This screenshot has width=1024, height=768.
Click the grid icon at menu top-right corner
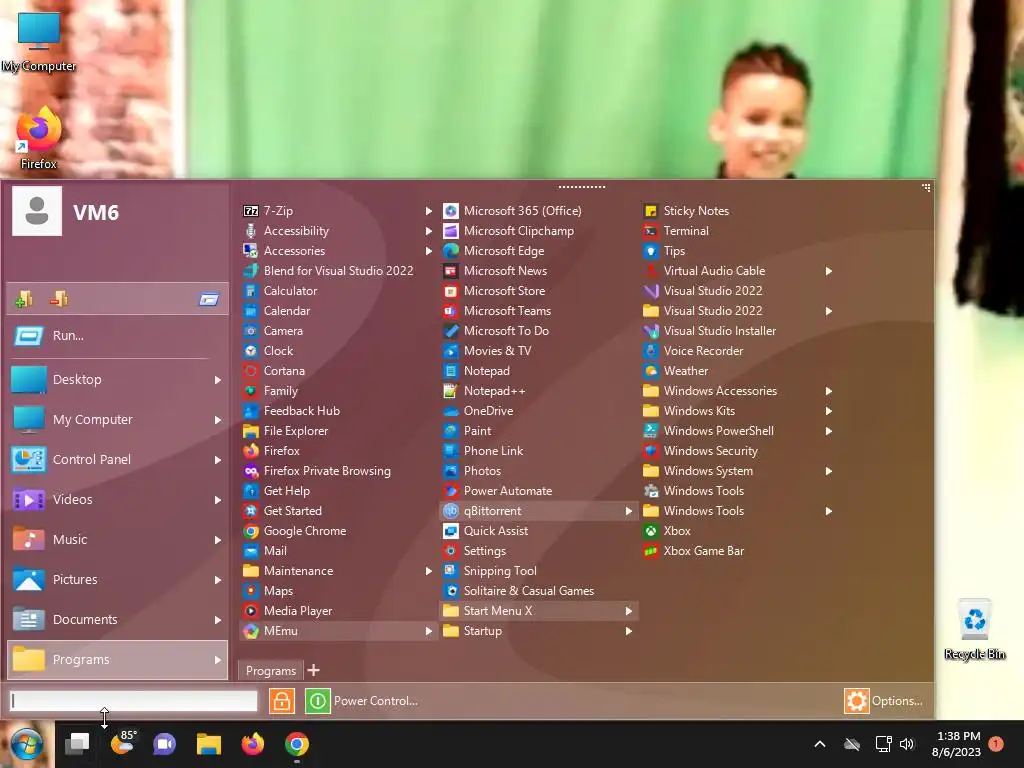pyautogui.click(x=926, y=187)
